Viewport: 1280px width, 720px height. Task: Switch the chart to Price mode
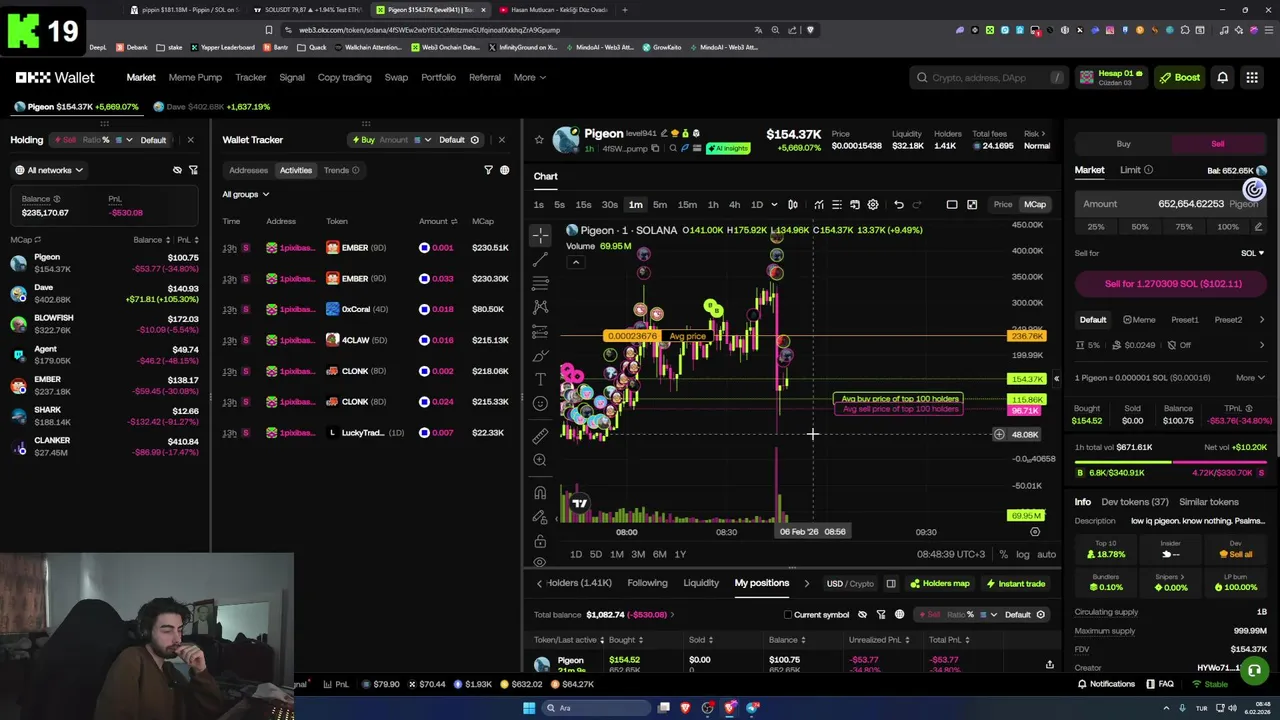(x=1002, y=204)
